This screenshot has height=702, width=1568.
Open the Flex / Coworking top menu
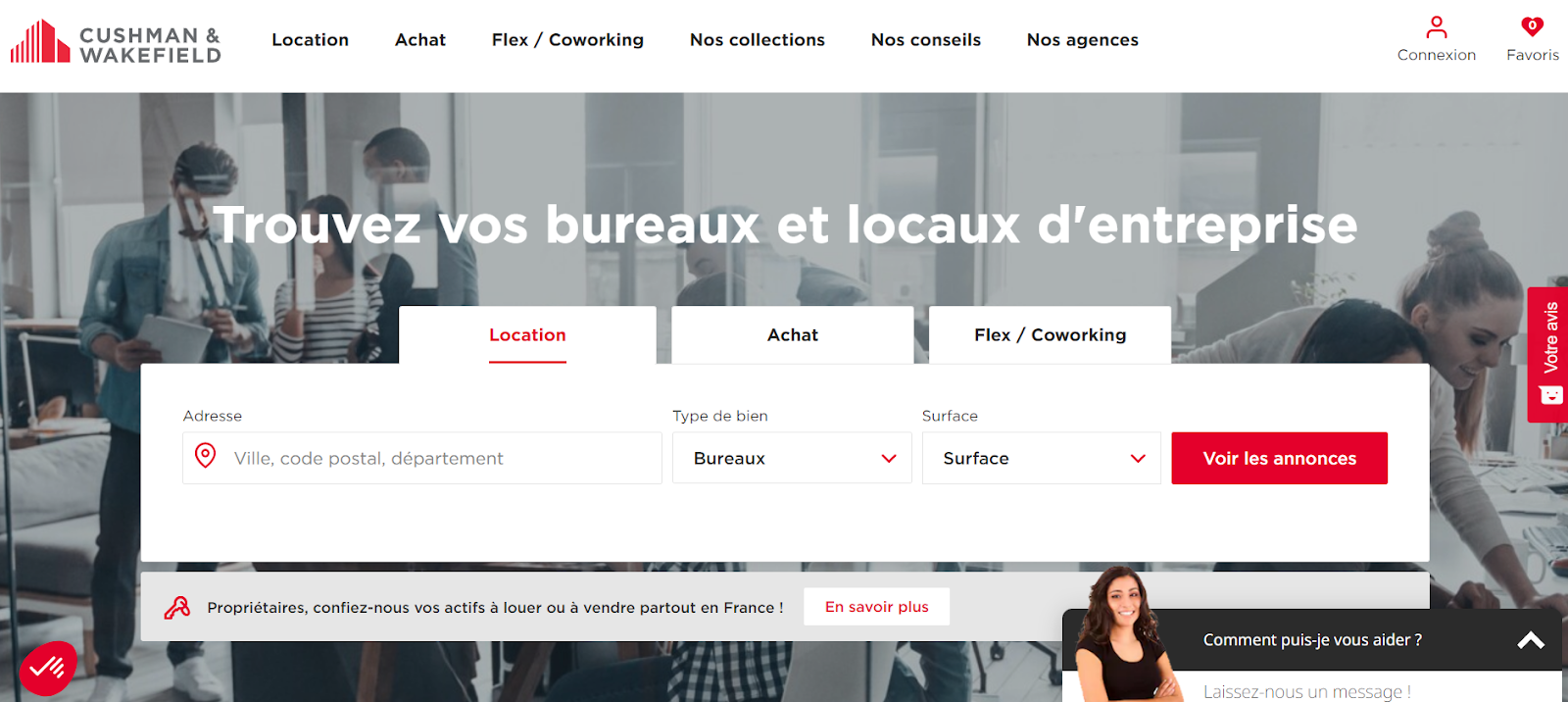(567, 40)
